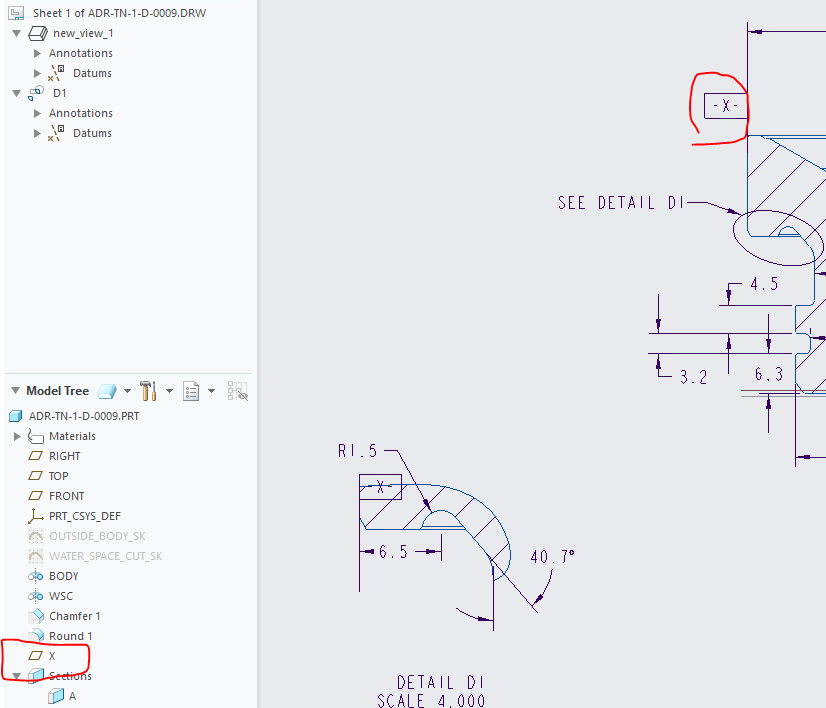826x708 pixels.
Task: Click the section A icon
Action: click(x=56, y=696)
